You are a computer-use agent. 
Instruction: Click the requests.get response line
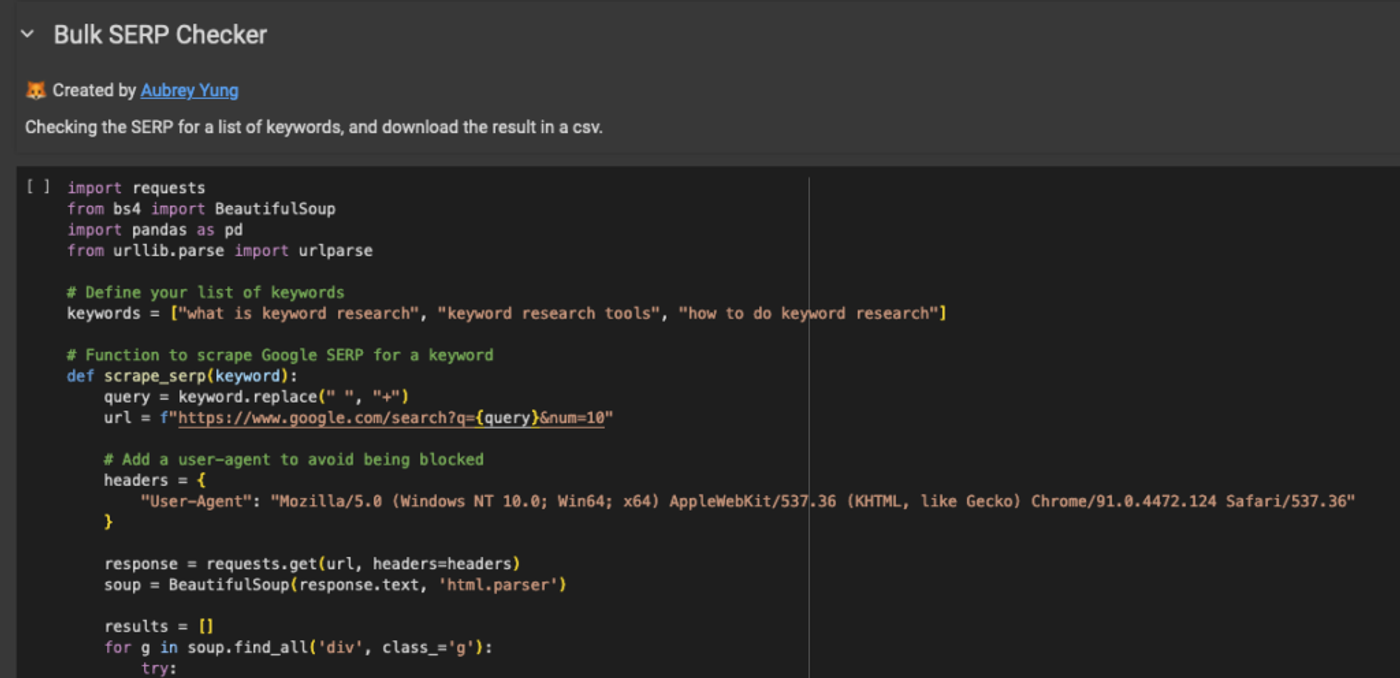310,563
